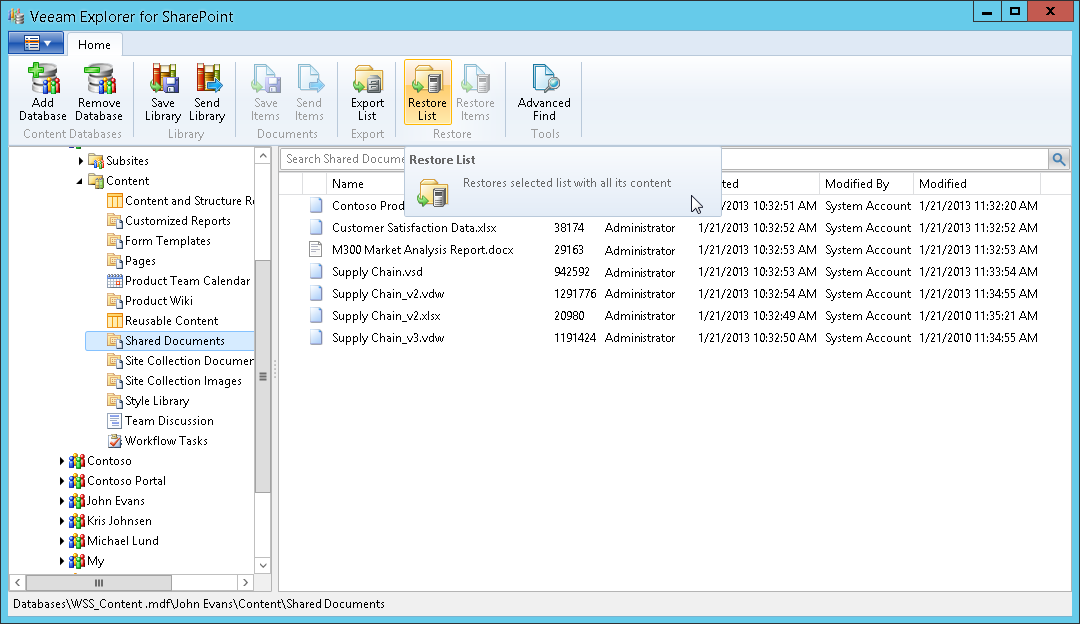This screenshot has width=1080, height=624.
Task: Click the tree horizontal scroll left arrow
Action: tap(18, 583)
